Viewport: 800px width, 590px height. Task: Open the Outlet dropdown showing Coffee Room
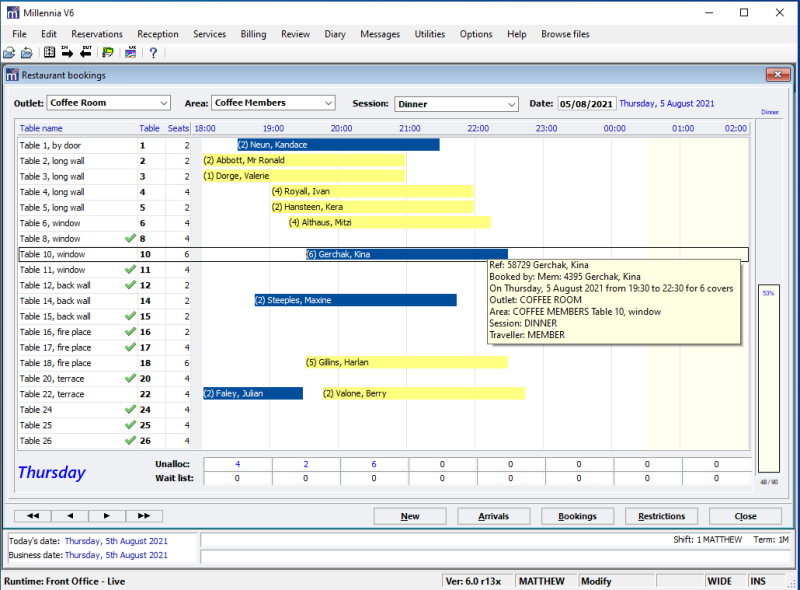(164, 103)
